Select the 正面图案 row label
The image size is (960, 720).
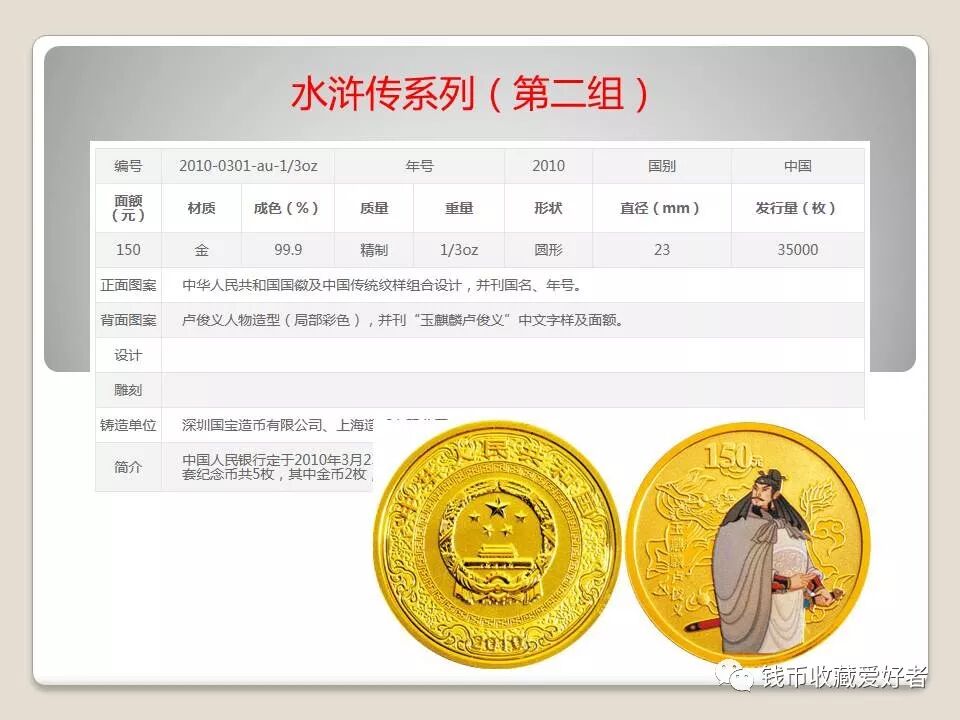coord(128,285)
